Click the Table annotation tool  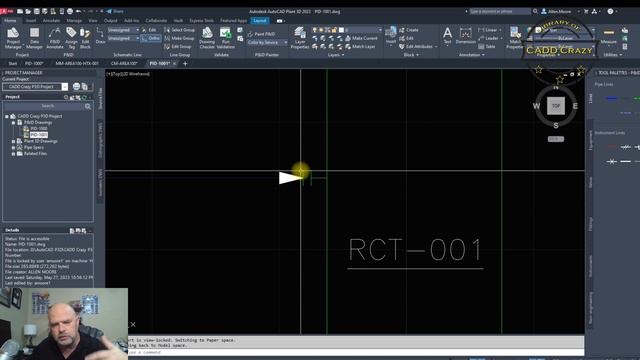487,47
